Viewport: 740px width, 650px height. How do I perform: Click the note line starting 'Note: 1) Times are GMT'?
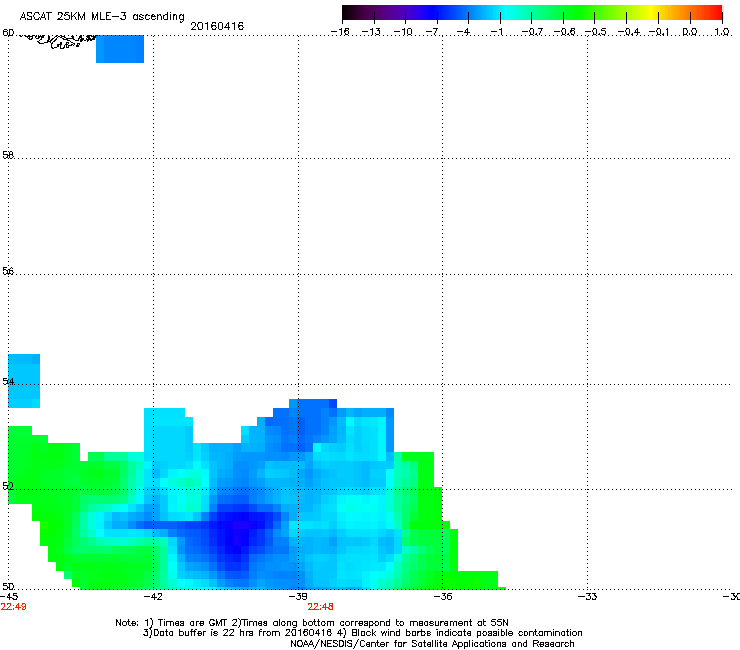coord(312,623)
